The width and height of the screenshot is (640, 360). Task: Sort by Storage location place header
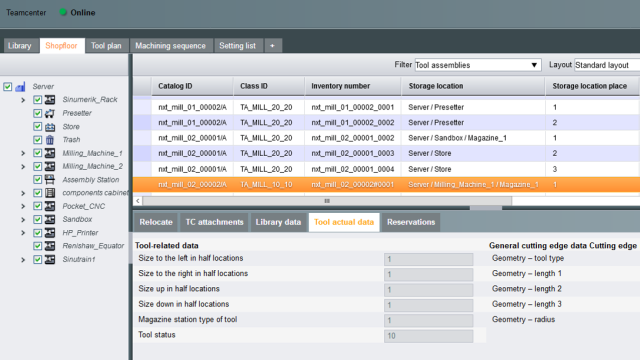[592, 86]
